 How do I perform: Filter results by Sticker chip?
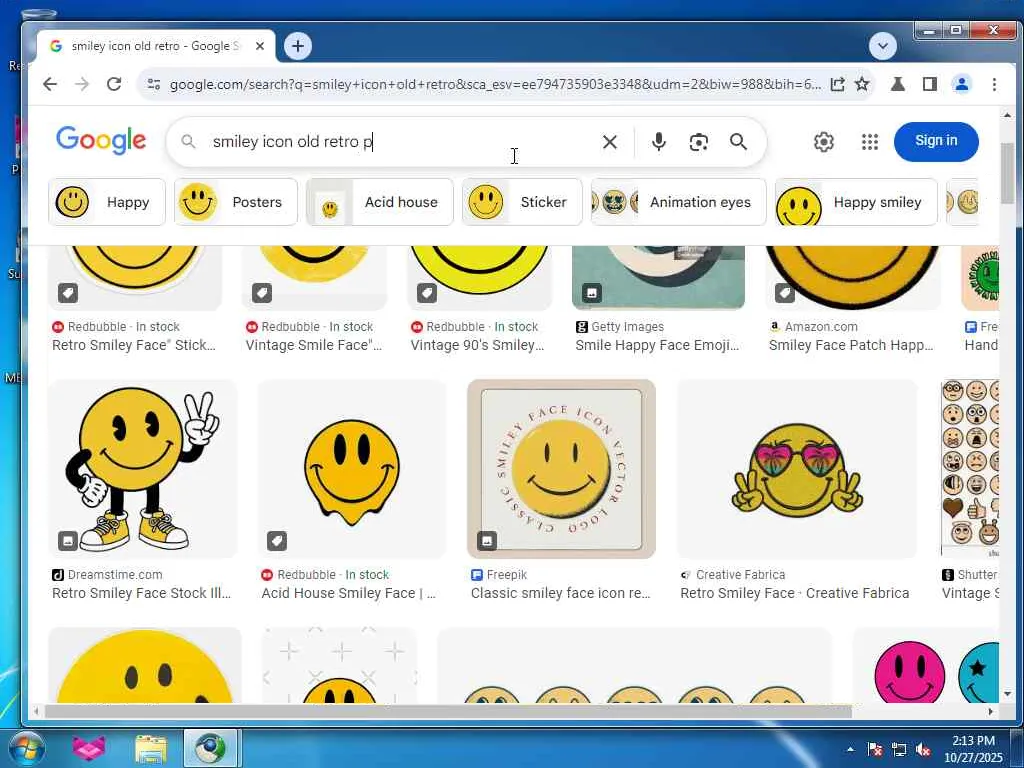(x=522, y=202)
